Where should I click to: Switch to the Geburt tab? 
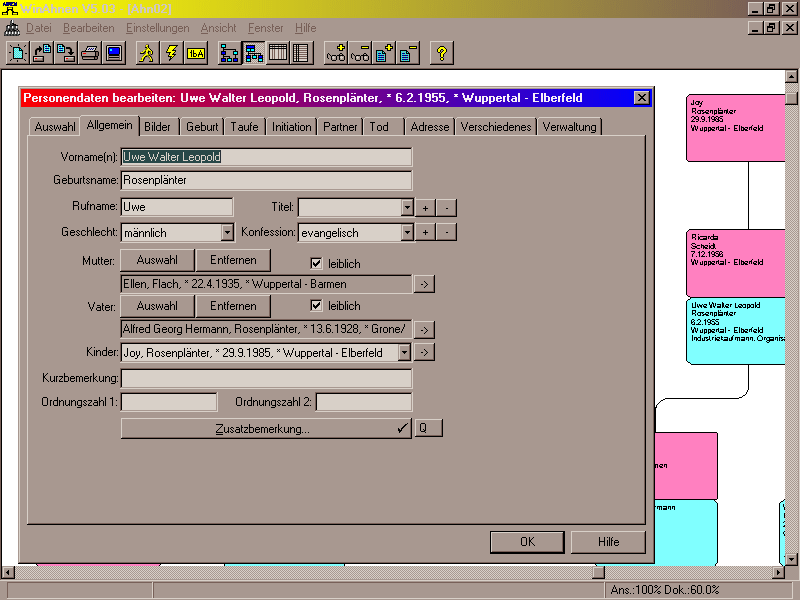tap(202, 127)
